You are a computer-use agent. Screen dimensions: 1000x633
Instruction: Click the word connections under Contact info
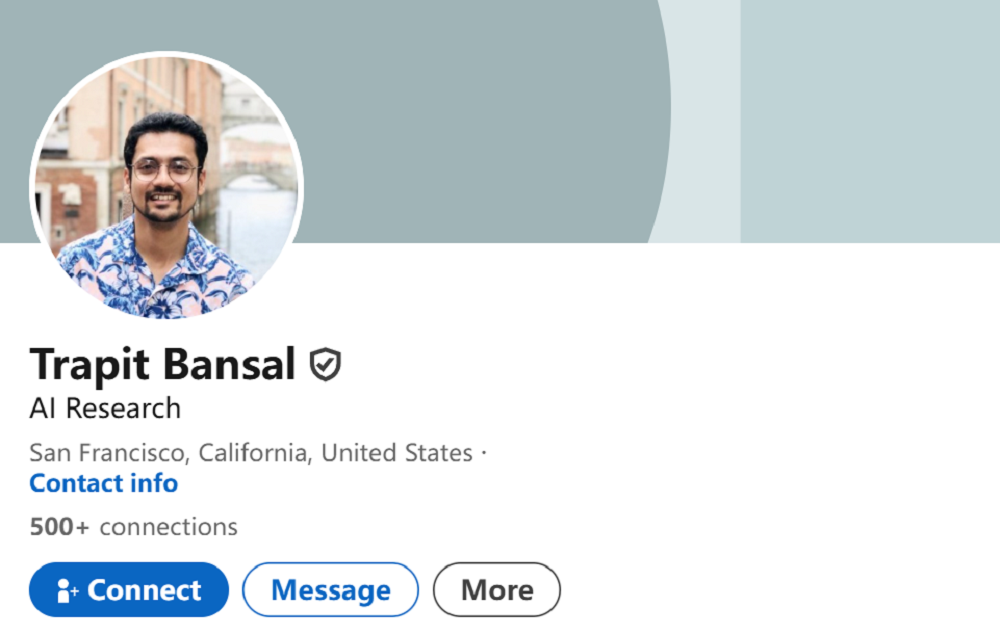point(168,527)
